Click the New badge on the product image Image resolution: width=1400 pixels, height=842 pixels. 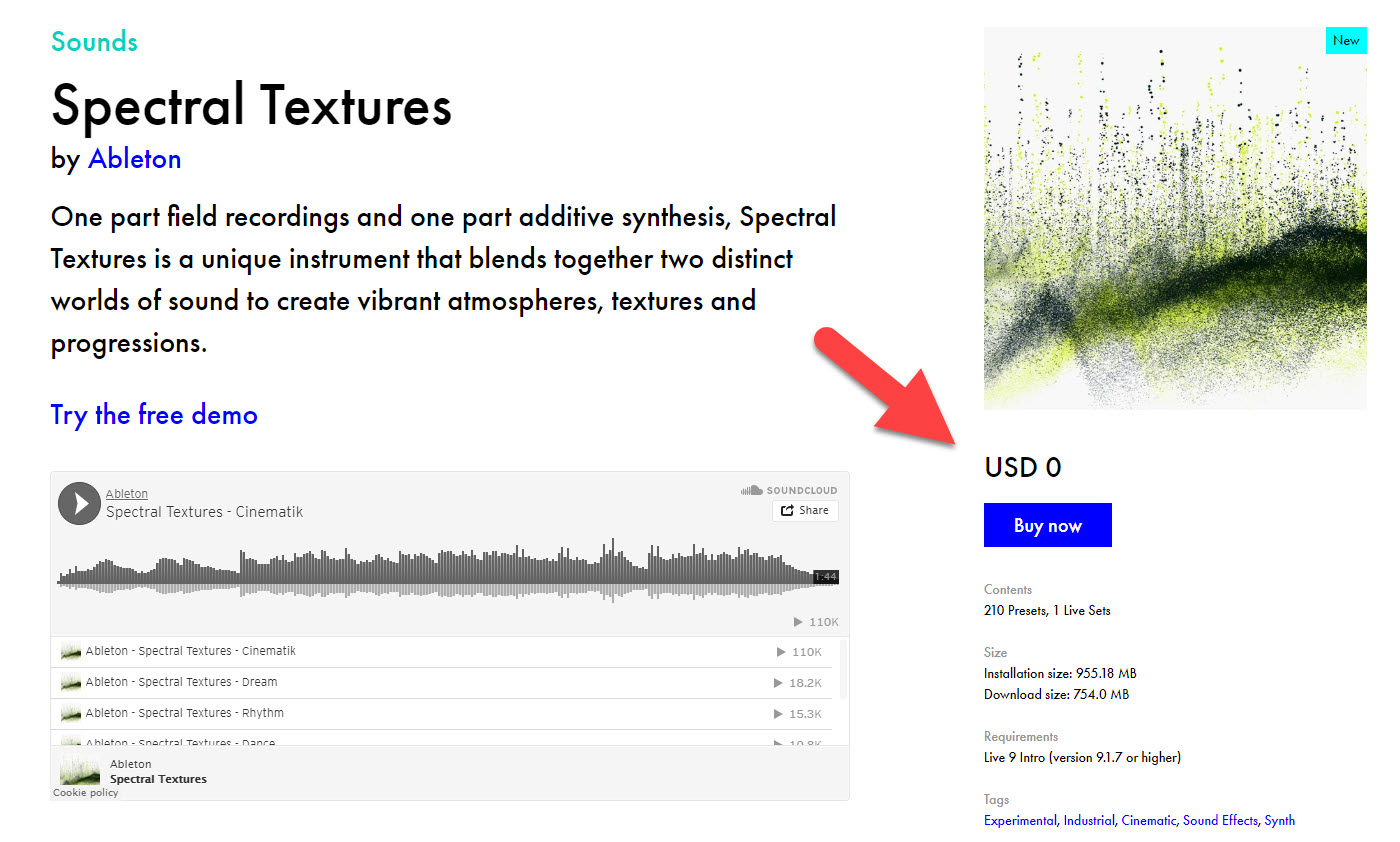tap(1346, 40)
